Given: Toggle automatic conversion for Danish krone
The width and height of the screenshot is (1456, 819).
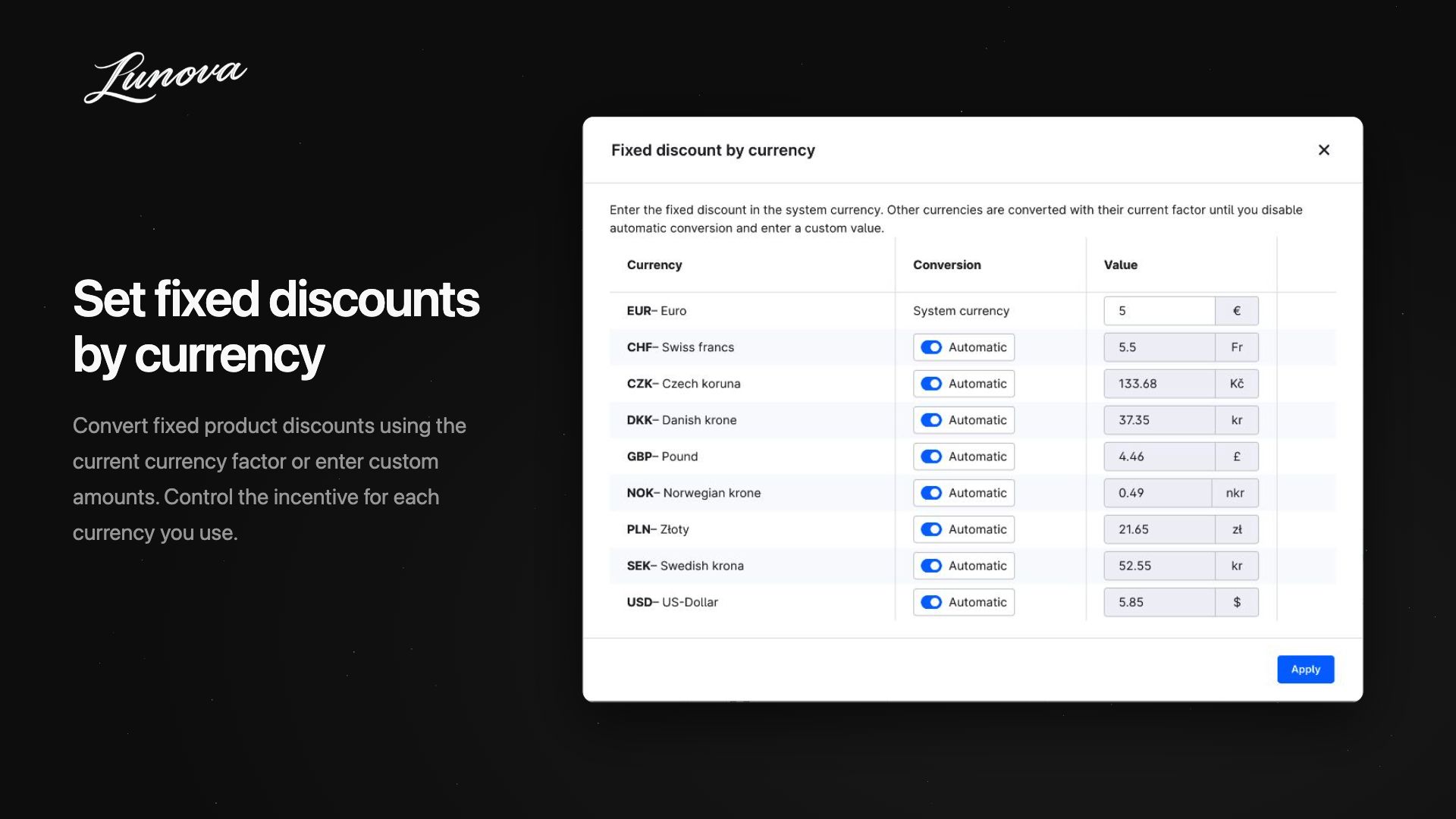Looking at the screenshot, I should coord(931,420).
